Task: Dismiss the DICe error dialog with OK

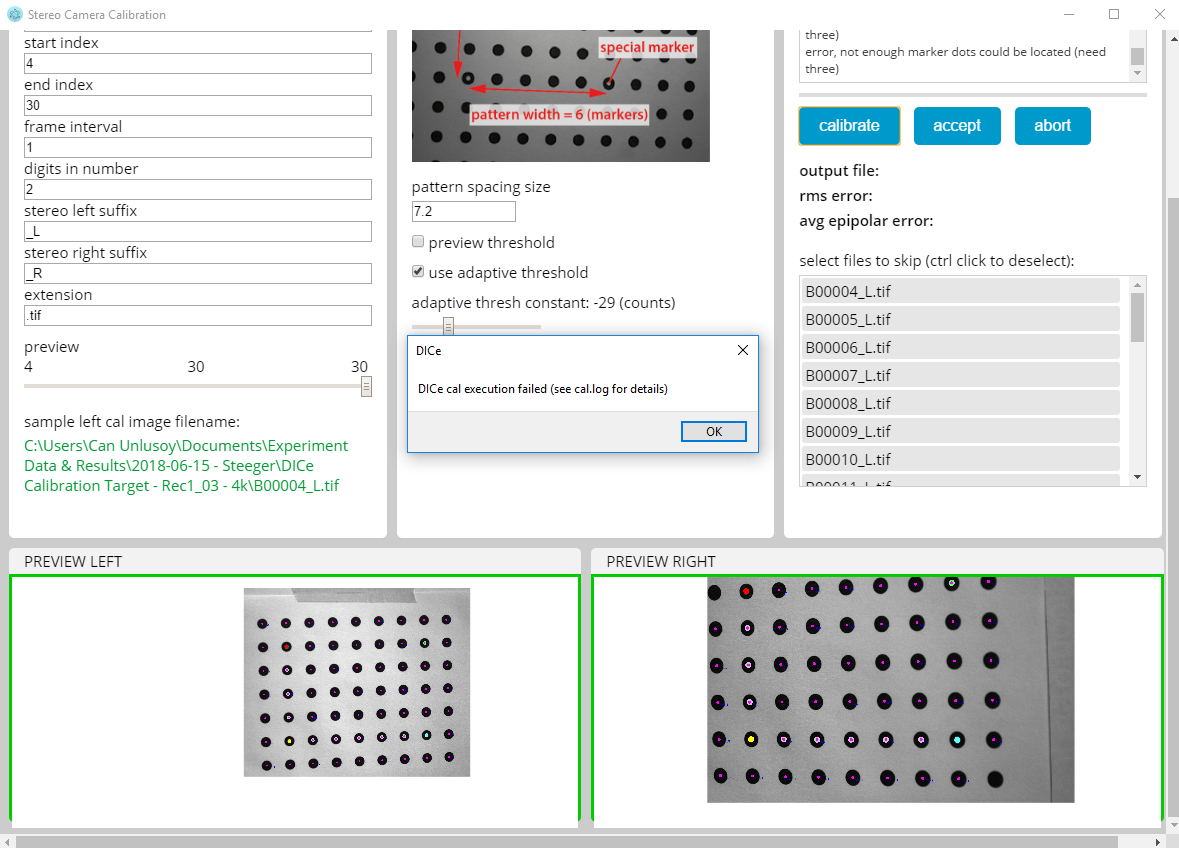Action: coord(713,431)
